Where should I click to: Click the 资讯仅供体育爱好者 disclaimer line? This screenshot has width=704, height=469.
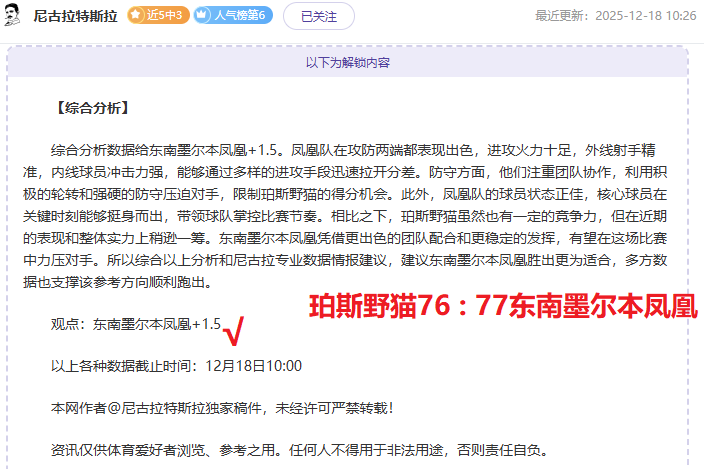point(300,450)
